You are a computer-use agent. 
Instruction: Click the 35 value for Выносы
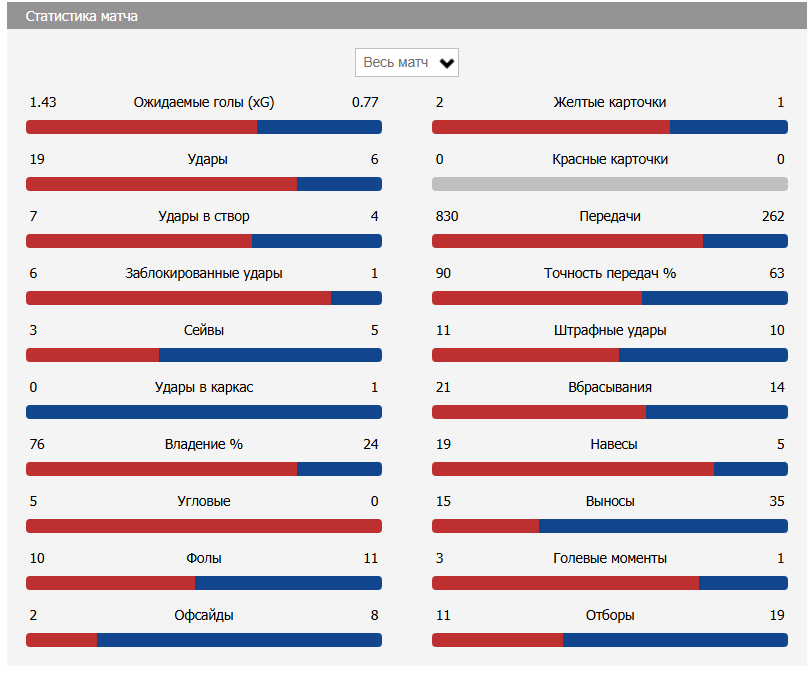pyautogui.click(x=776, y=501)
